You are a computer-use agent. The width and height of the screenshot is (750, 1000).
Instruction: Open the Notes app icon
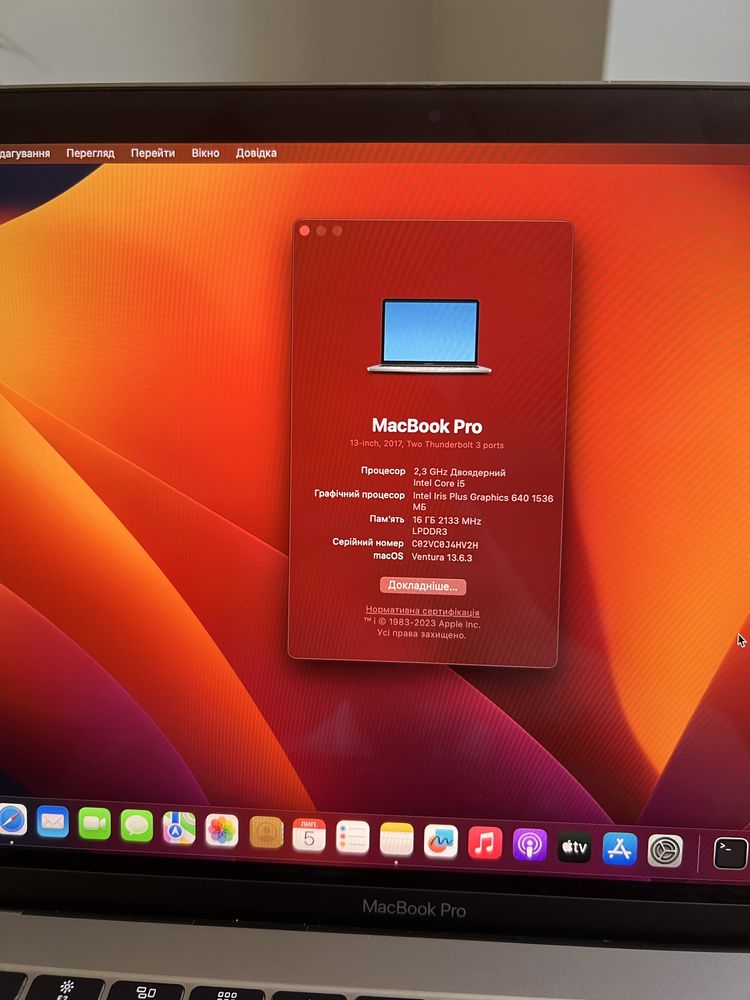[x=397, y=839]
